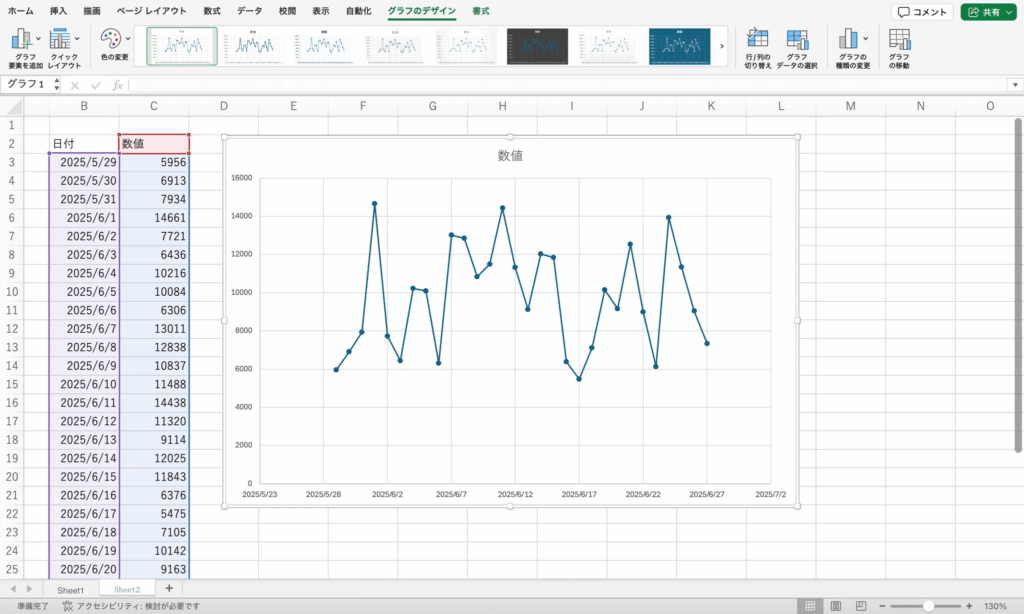Viewport: 1024px width, 614px height.
Task: Switch to Page Layout view in status bar
Action: coord(835,606)
